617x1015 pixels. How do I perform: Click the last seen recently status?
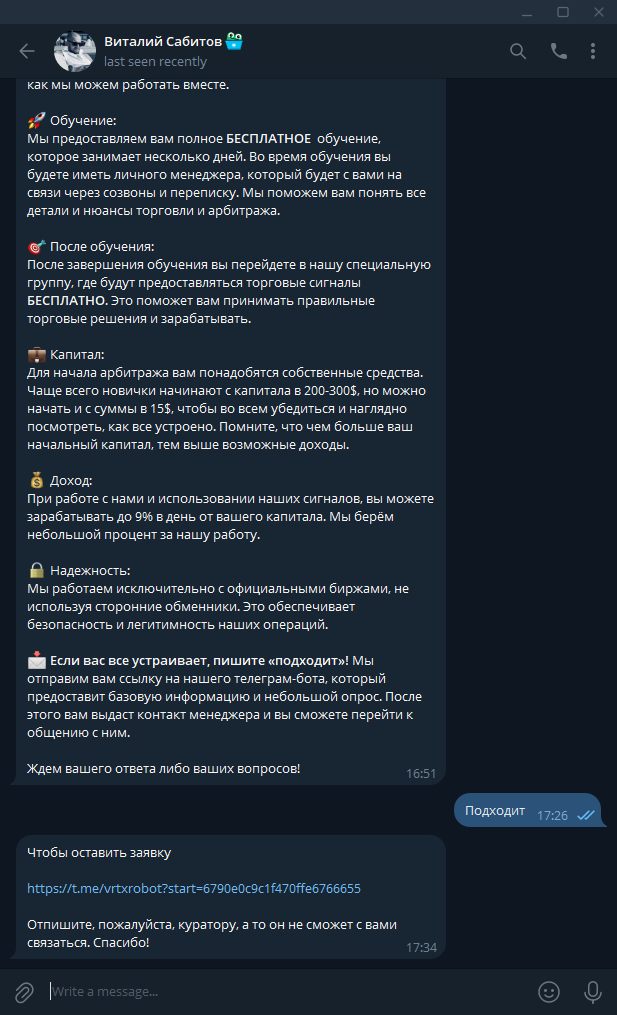pyautogui.click(x=155, y=61)
